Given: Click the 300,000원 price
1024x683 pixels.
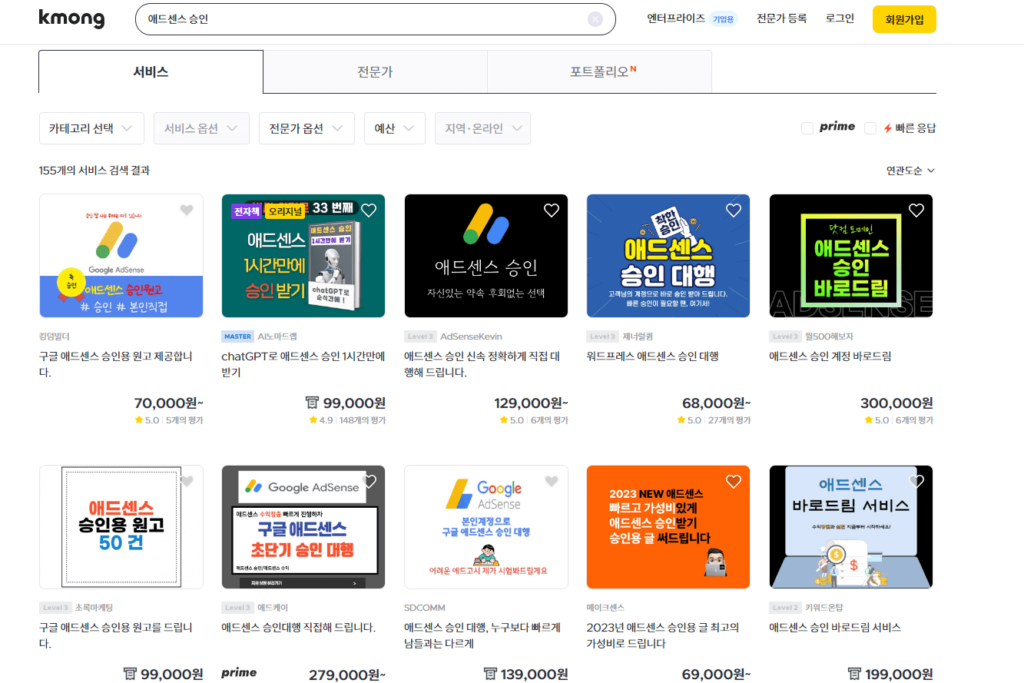Looking at the screenshot, I should point(896,403).
